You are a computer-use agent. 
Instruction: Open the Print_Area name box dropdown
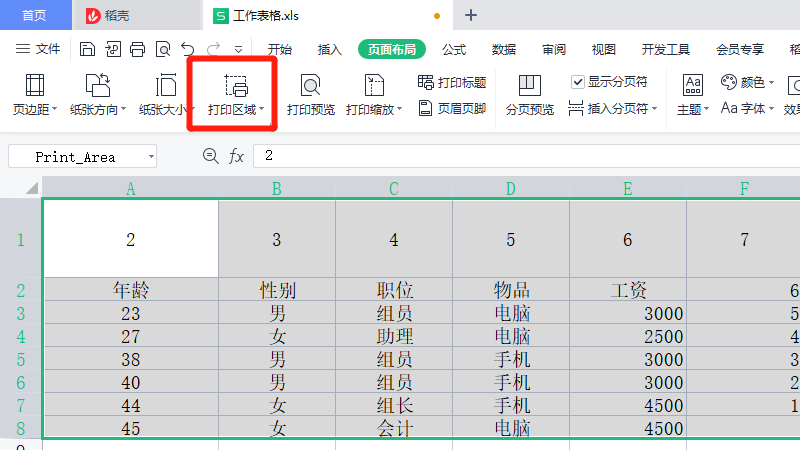pyautogui.click(x=150, y=157)
